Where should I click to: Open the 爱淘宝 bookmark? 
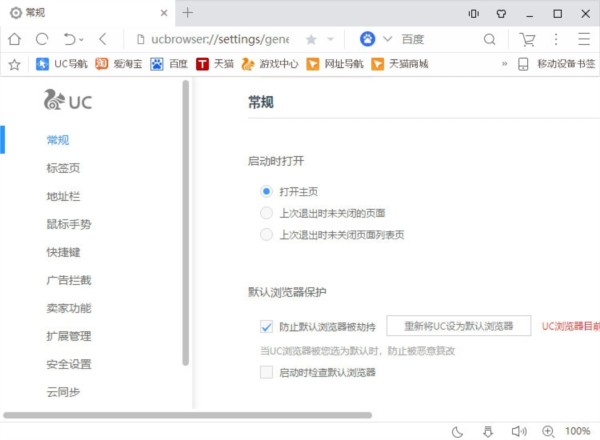tap(119, 64)
